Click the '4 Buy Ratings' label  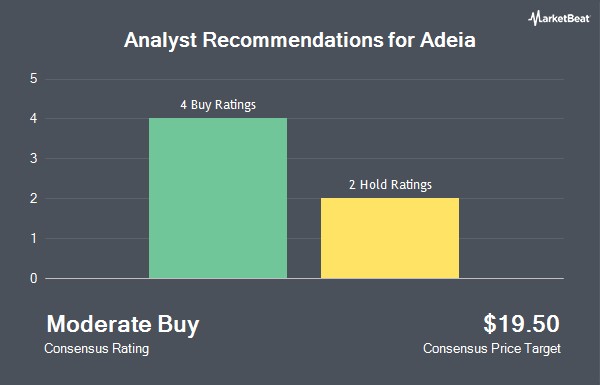(218, 105)
